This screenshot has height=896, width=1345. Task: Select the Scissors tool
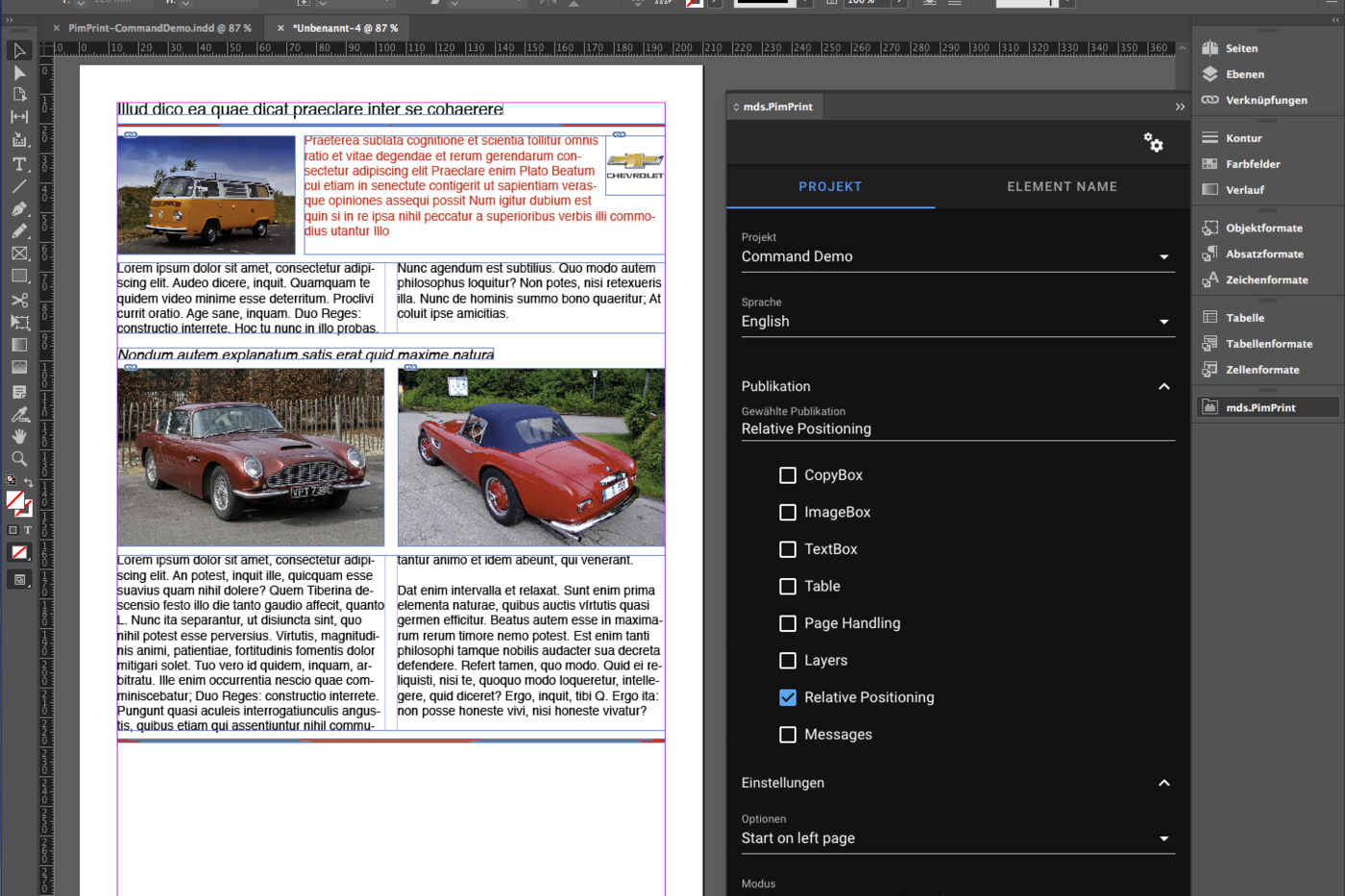(19, 300)
